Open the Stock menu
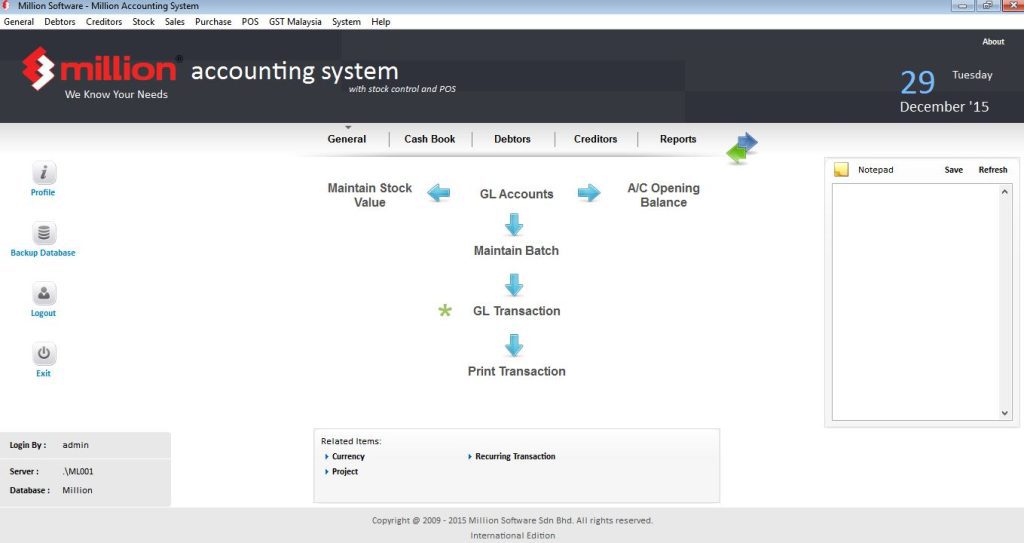 click(144, 22)
